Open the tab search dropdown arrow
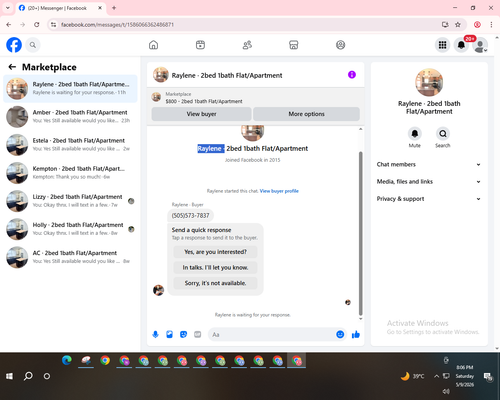This screenshot has height=400, width=500. click(x=8, y=8)
